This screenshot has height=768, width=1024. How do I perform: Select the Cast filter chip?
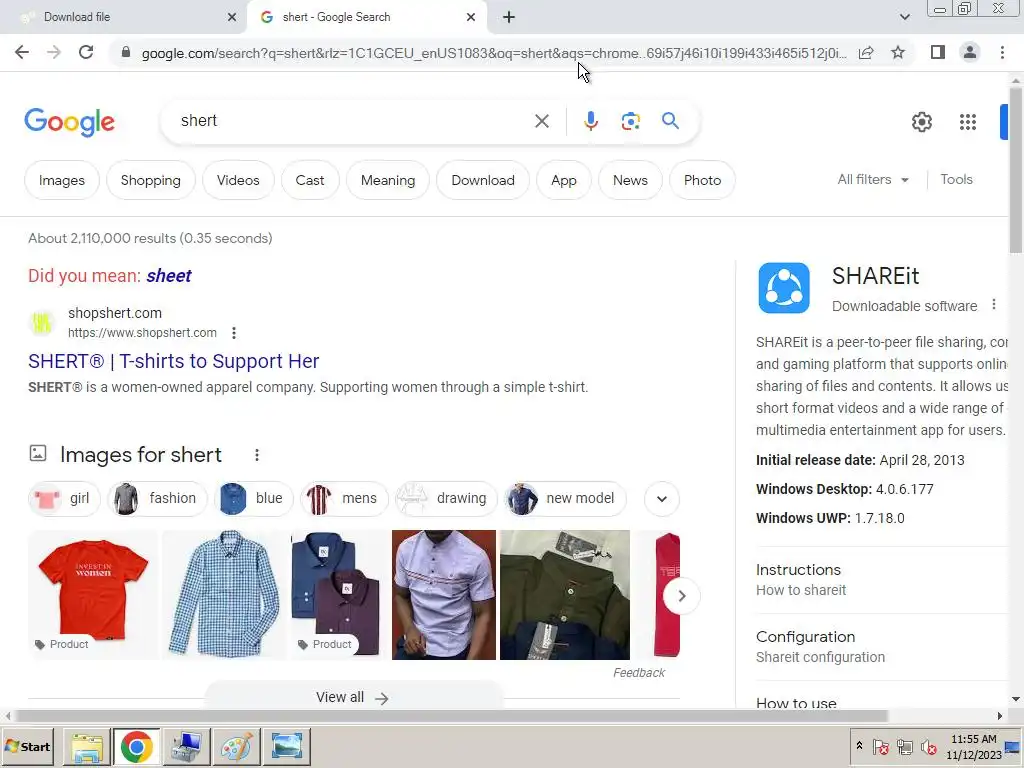point(310,180)
